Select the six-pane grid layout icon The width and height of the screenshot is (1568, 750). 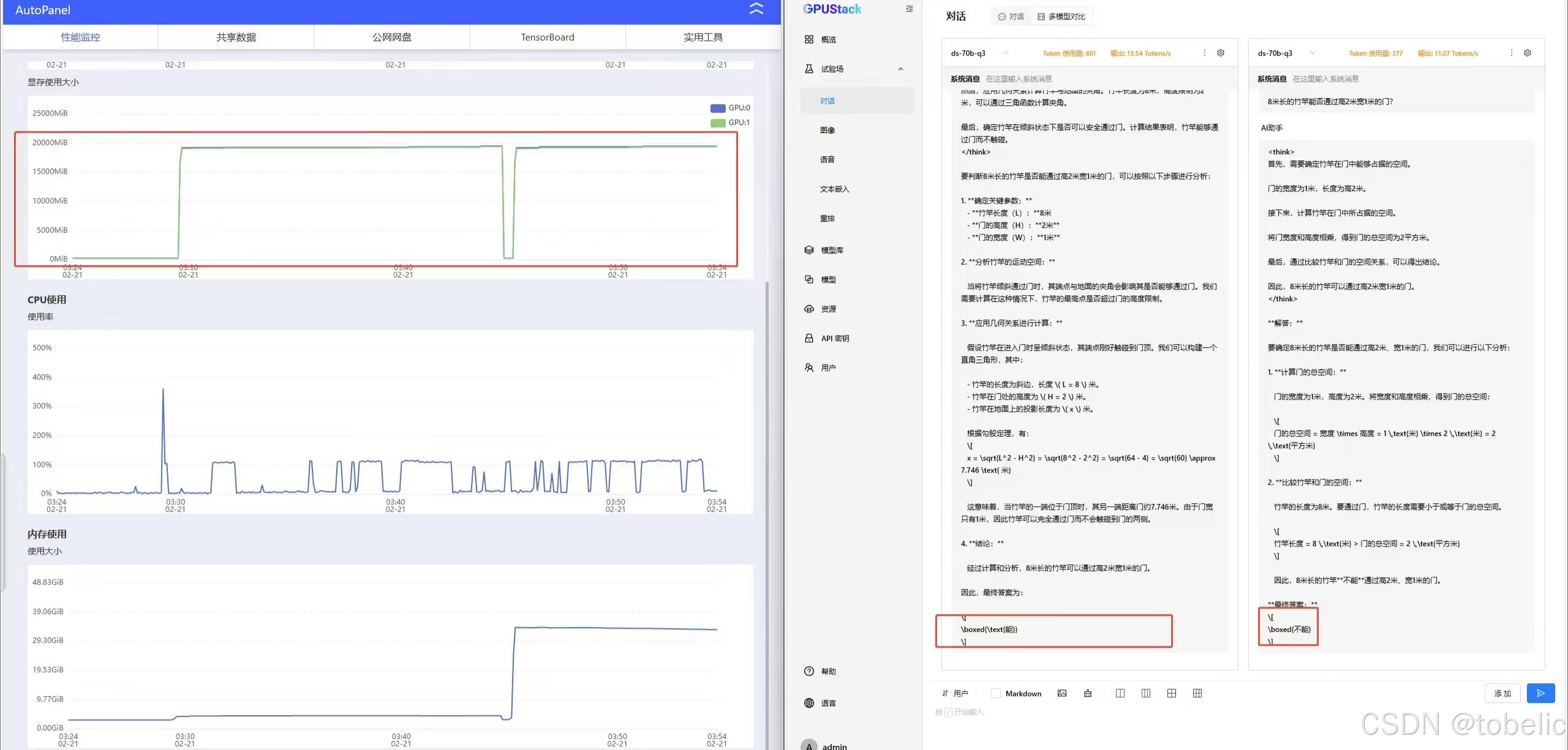click(x=1197, y=693)
